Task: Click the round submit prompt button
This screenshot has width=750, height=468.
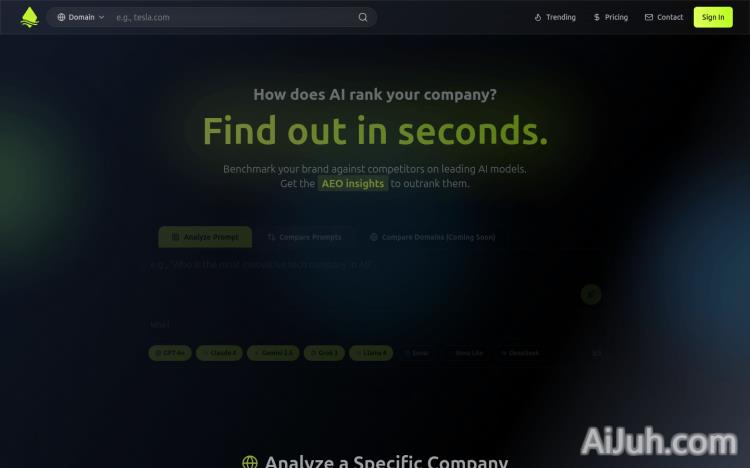Action: (x=591, y=294)
